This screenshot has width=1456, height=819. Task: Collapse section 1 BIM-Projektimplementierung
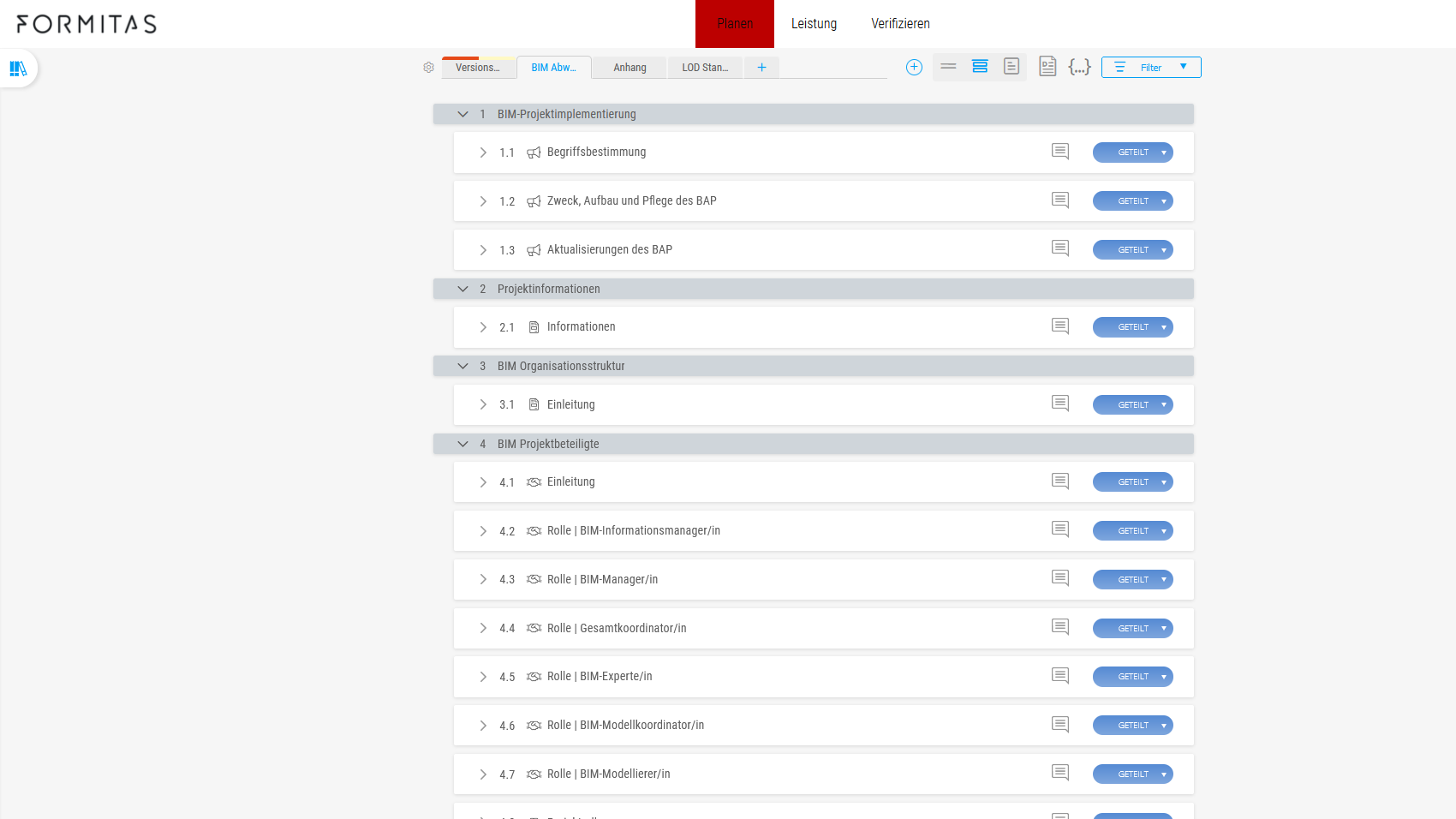tap(462, 114)
